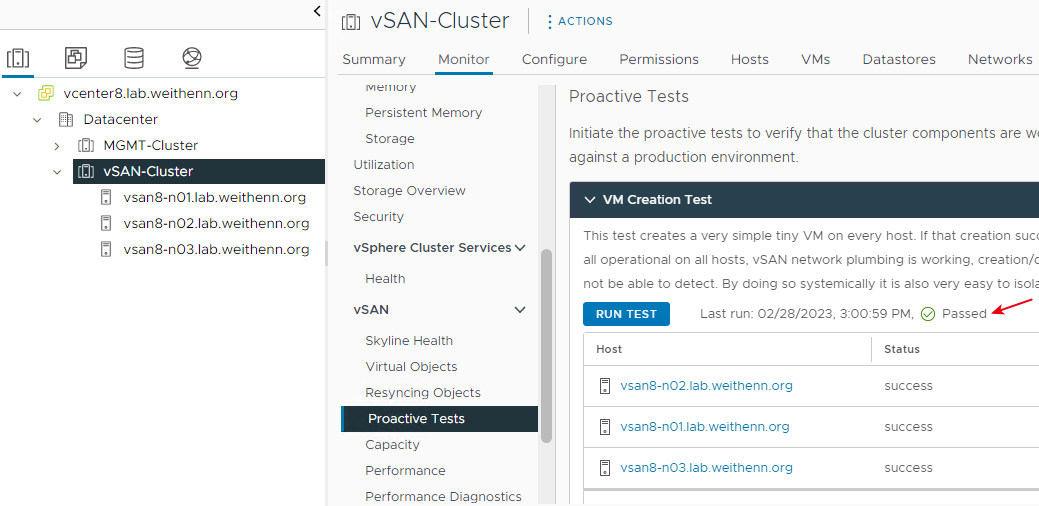The image size is (1039, 506).
Task: Switch to the Configure tab
Action: coord(554,60)
